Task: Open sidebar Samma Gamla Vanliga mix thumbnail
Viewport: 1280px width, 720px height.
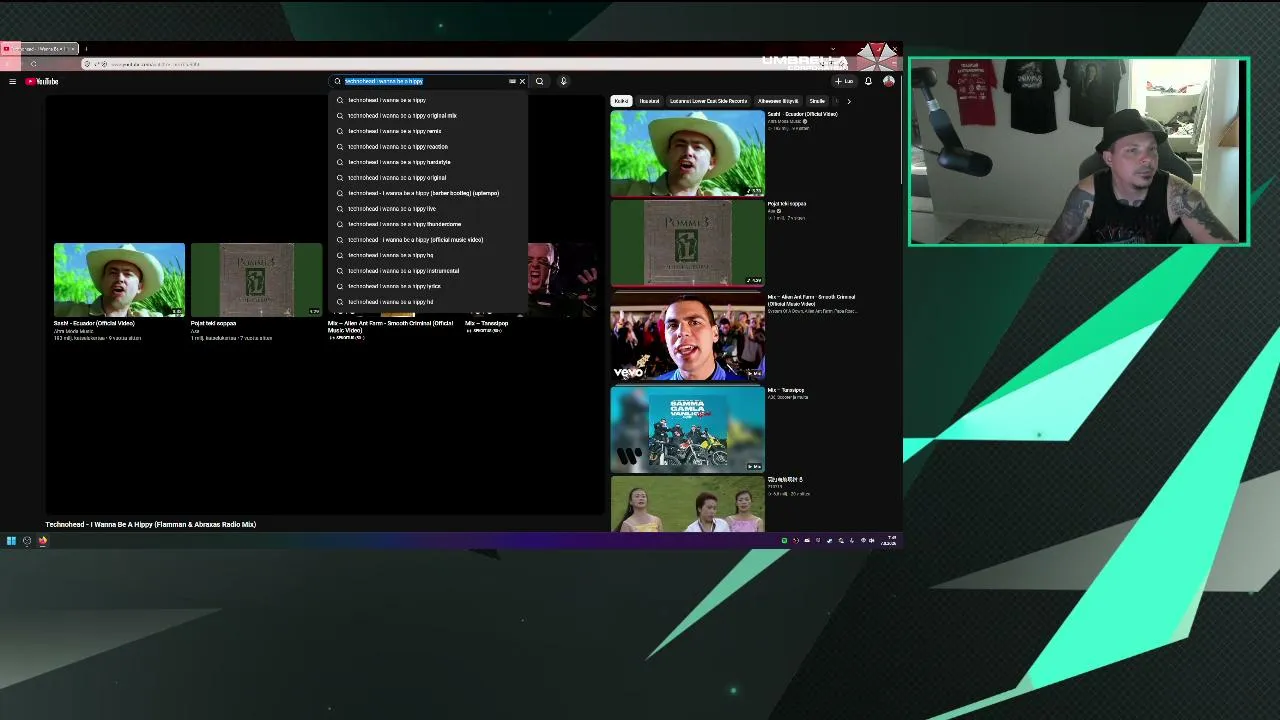Action: tap(687, 429)
